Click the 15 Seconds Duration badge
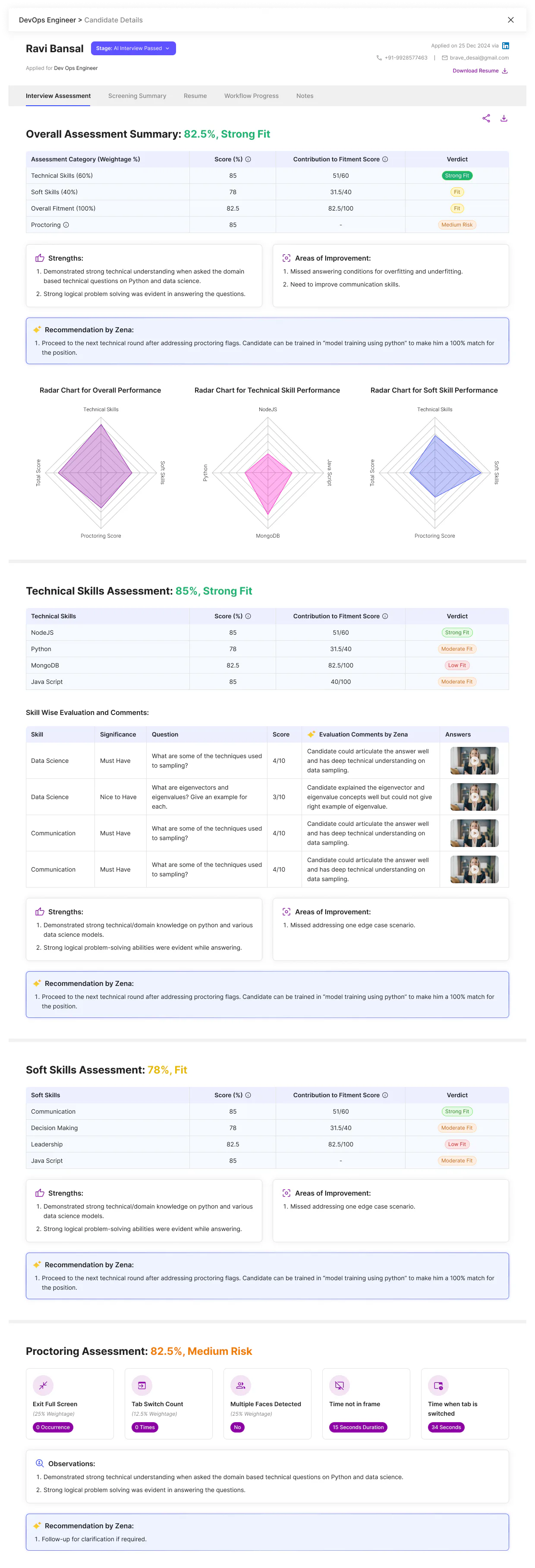This screenshot has width=535, height=1568. pyautogui.click(x=358, y=1427)
